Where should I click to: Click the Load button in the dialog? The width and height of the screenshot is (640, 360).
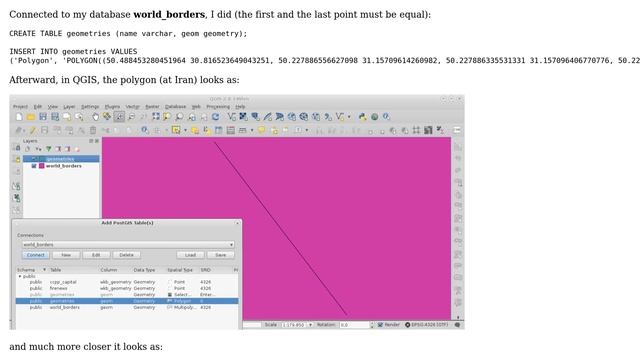click(x=190, y=255)
